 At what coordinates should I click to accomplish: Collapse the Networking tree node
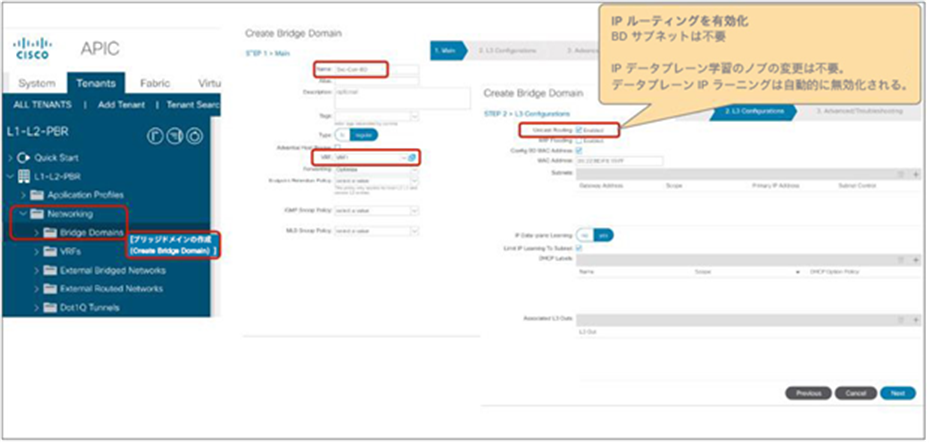tap(23, 214)
